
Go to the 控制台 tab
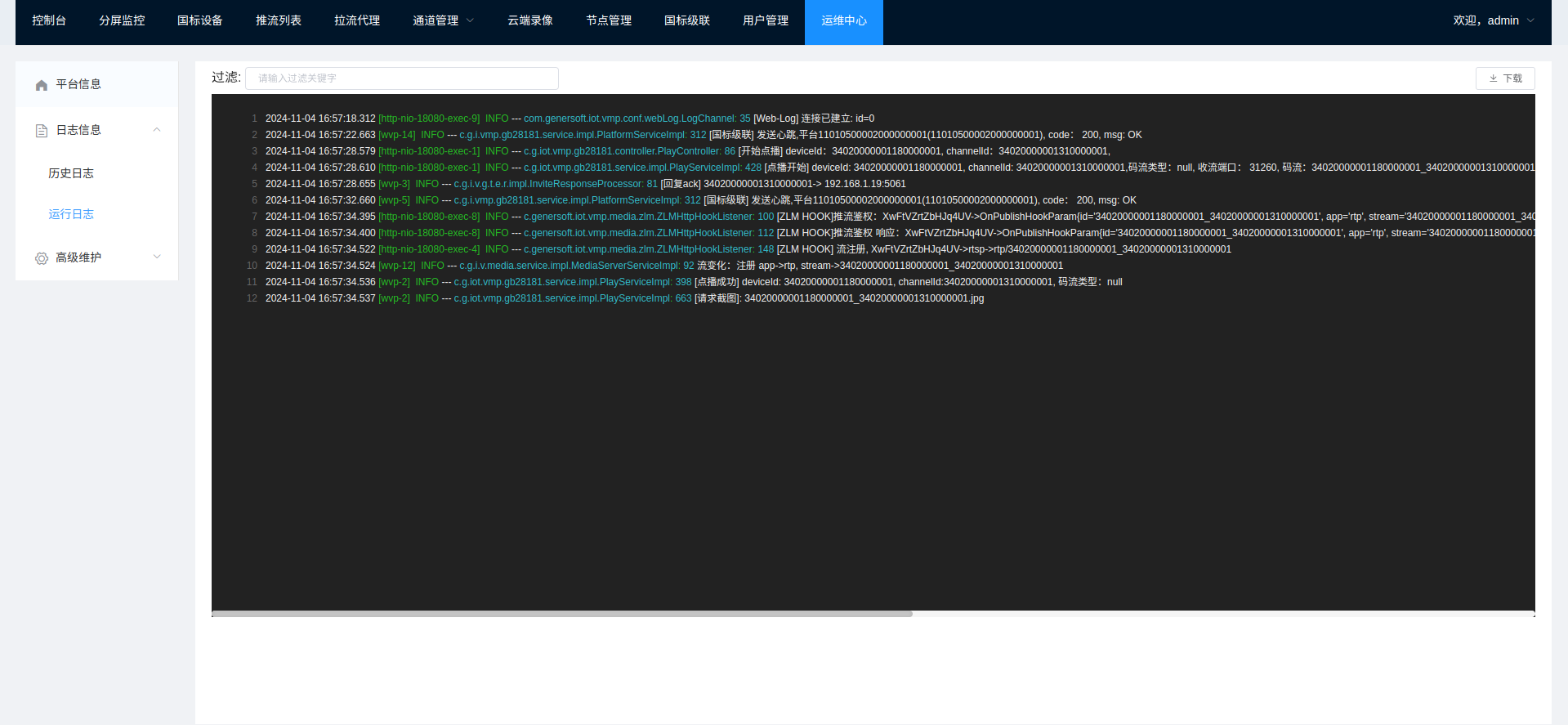[x=49, y=20]
